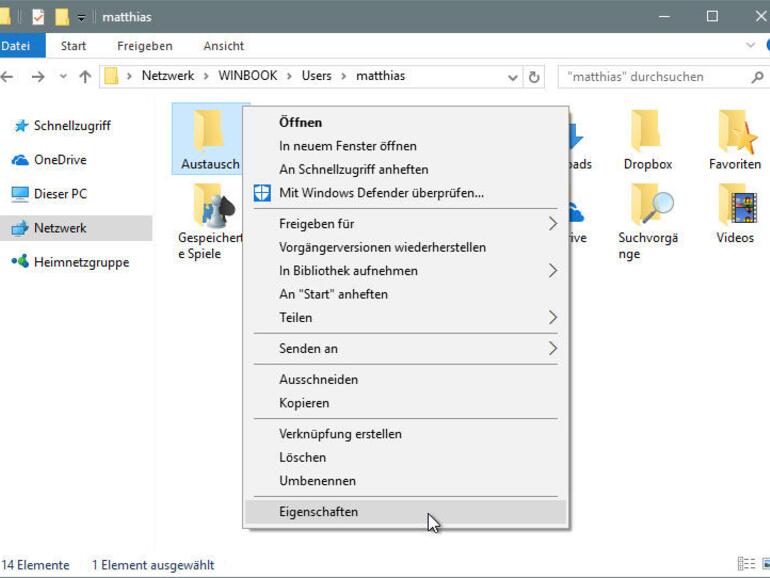Choose Verknüpfung erstellen
Viewport: 770px width, 578px height.
point(406,434)
